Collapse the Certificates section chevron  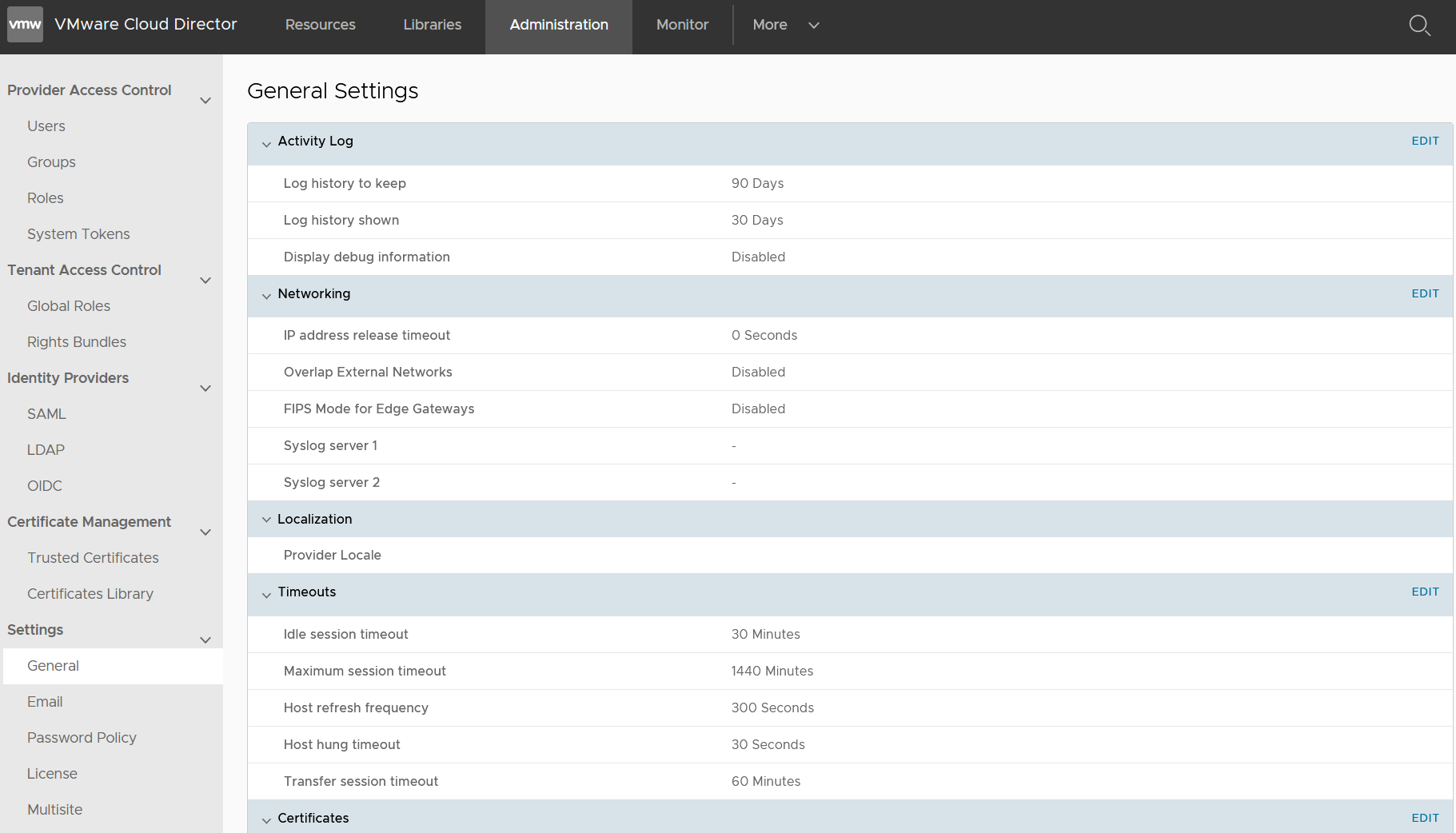coord(266,821)
